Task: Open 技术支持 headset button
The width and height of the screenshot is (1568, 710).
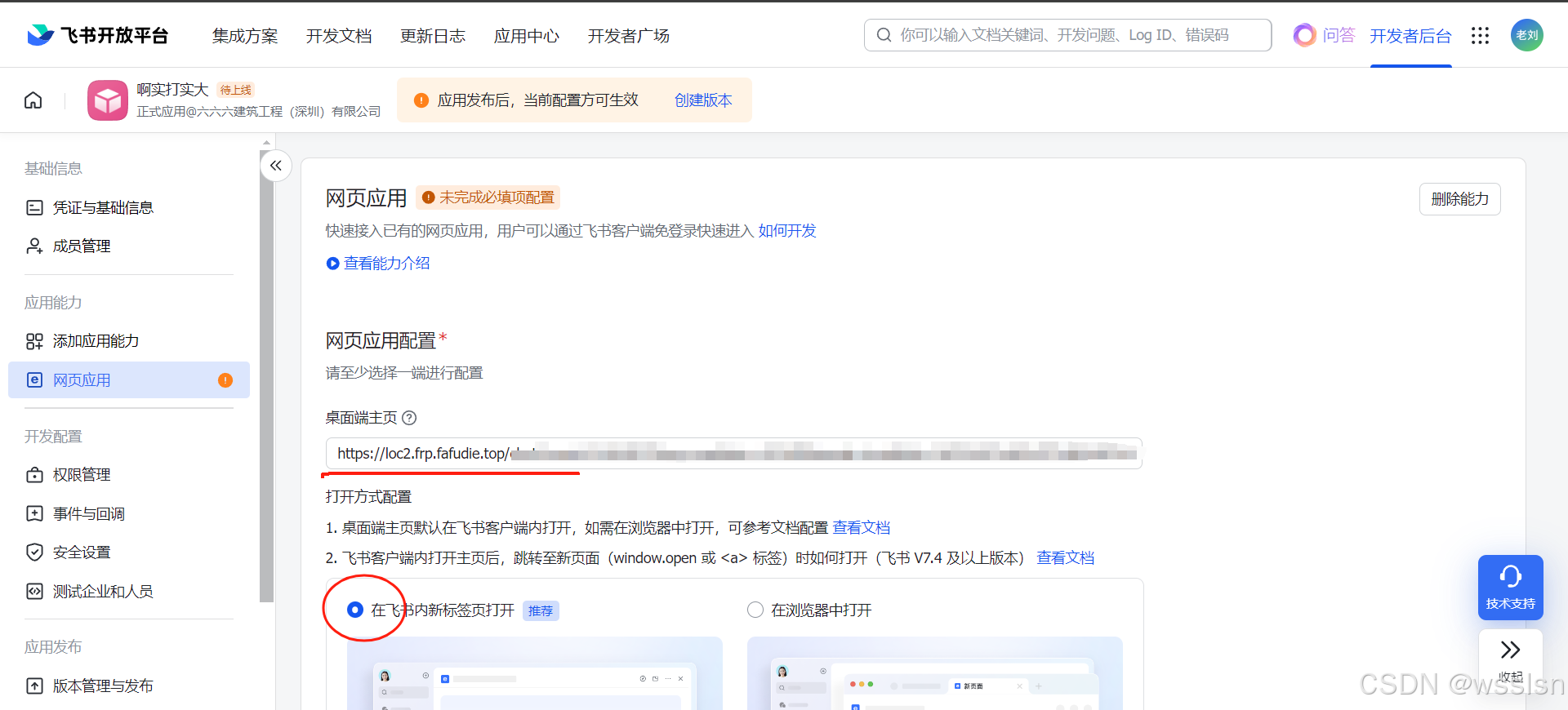Action: (x=1510, y=588)
